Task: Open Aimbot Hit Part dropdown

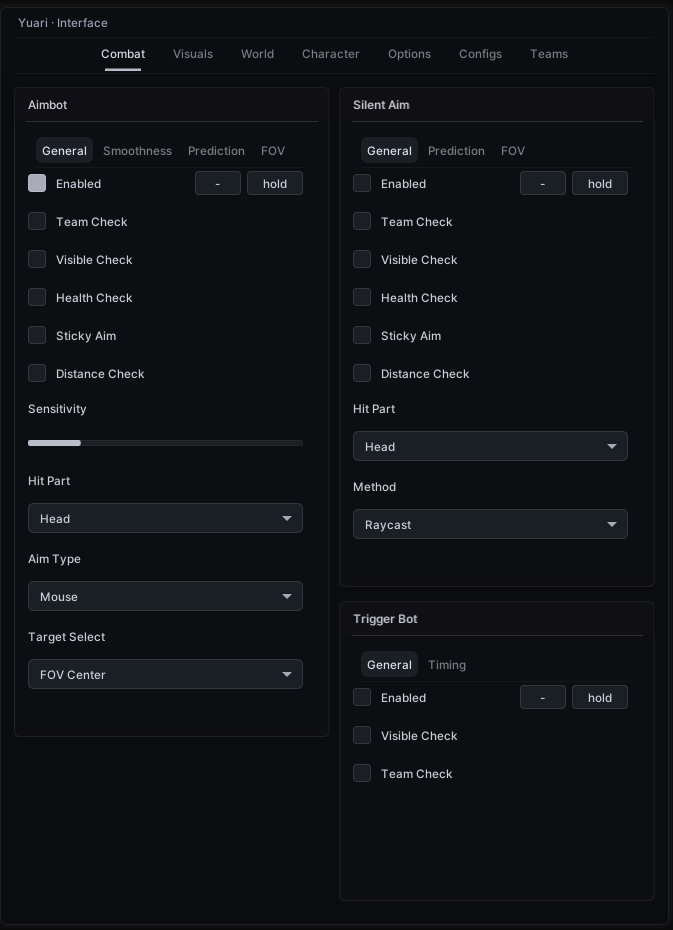Action: [165, 518]
